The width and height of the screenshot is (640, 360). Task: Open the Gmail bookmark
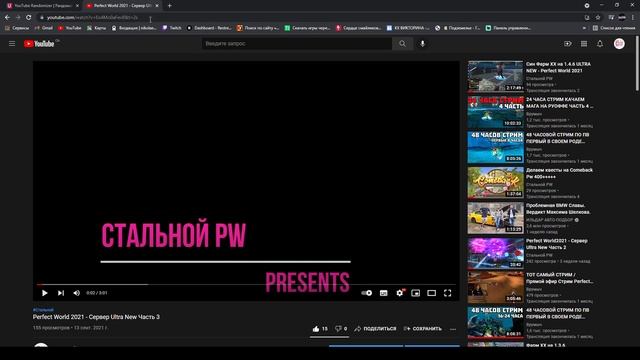(x=44, y=28)
